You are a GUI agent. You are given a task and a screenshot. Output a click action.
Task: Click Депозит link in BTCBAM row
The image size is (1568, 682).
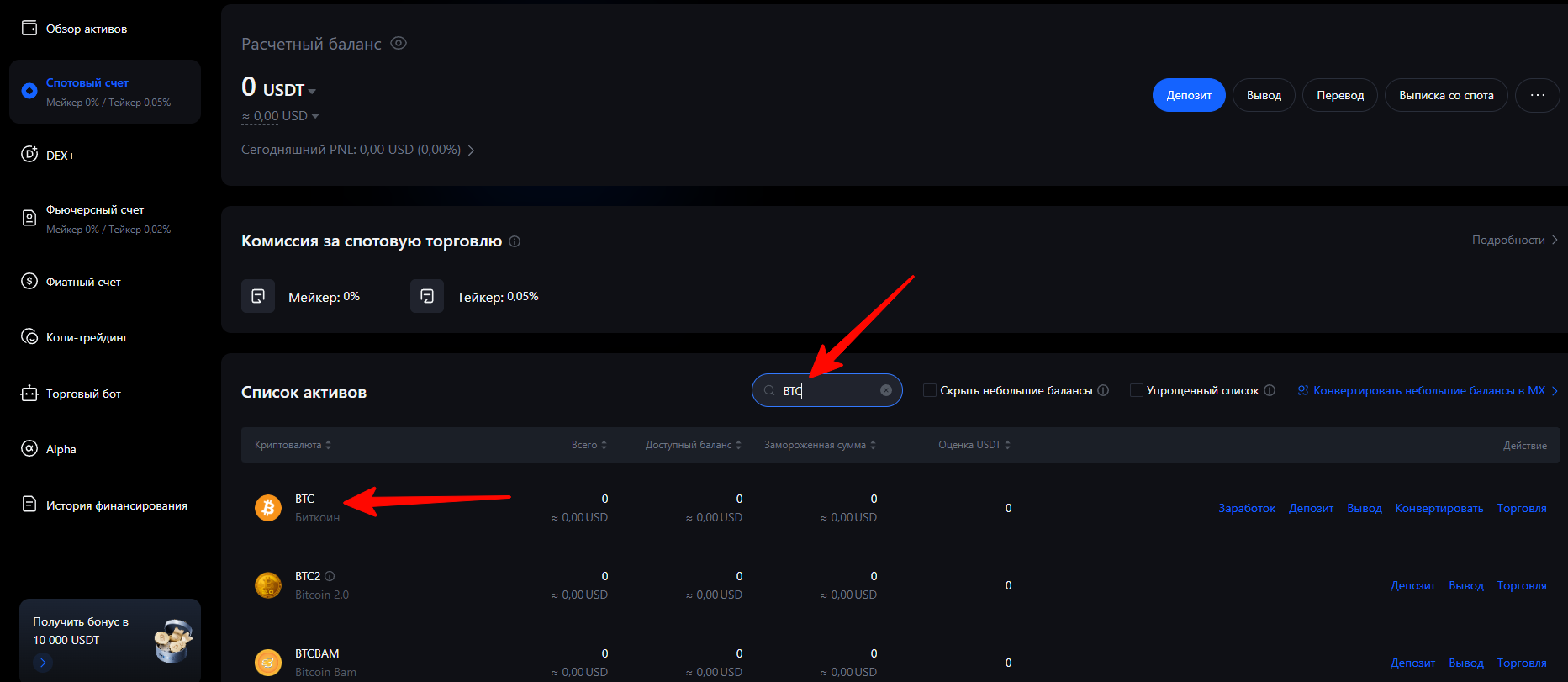tap(1412, 663)
